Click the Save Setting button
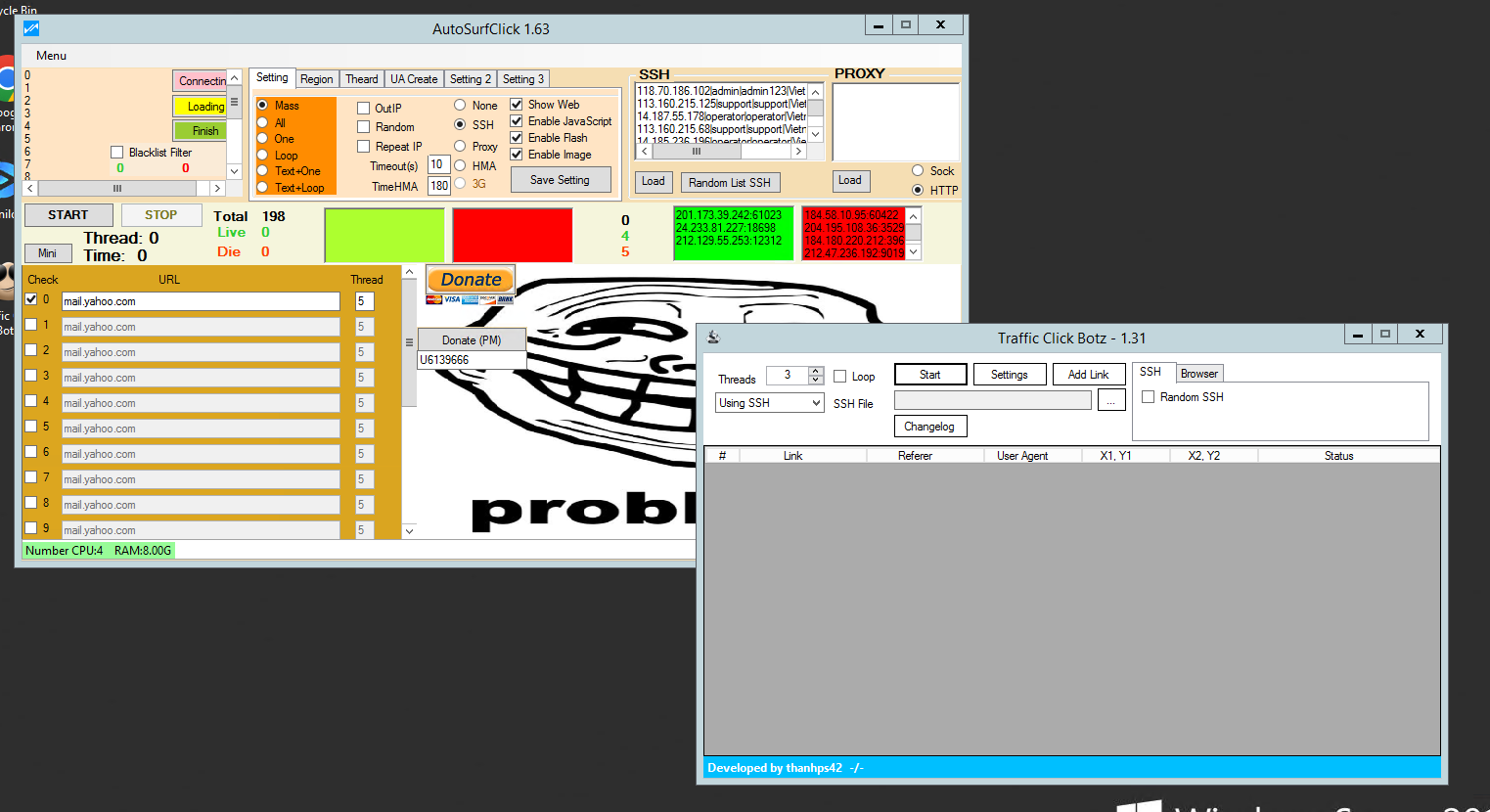Viewport: 1490px width, 812px height. click(560, 180)
